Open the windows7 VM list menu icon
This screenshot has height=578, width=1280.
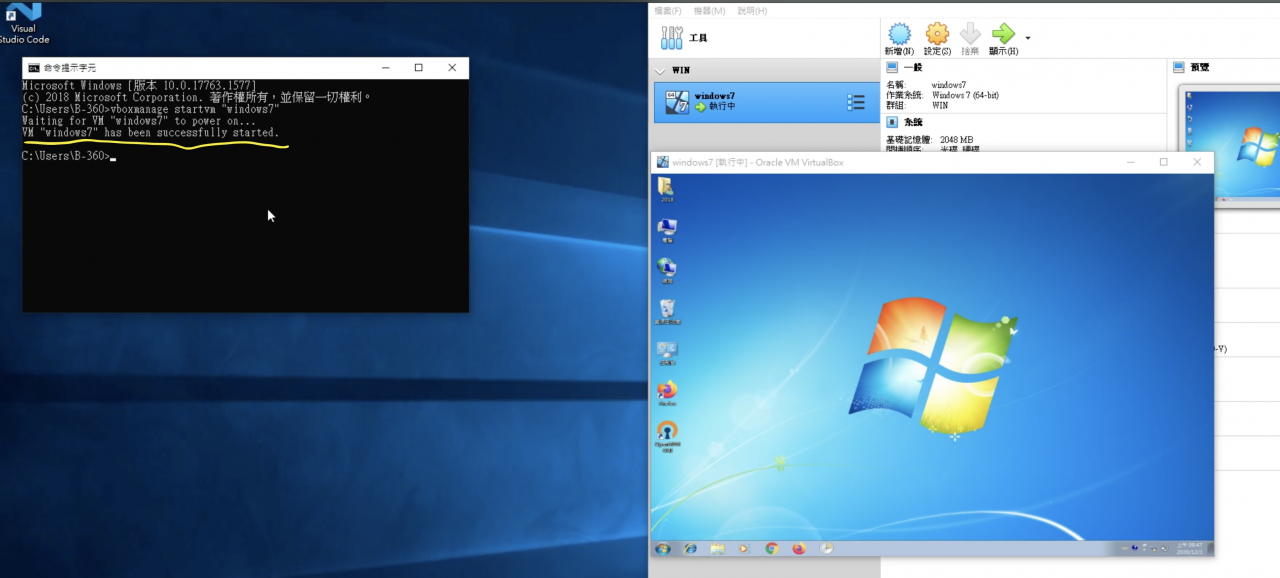click(856, 102)
